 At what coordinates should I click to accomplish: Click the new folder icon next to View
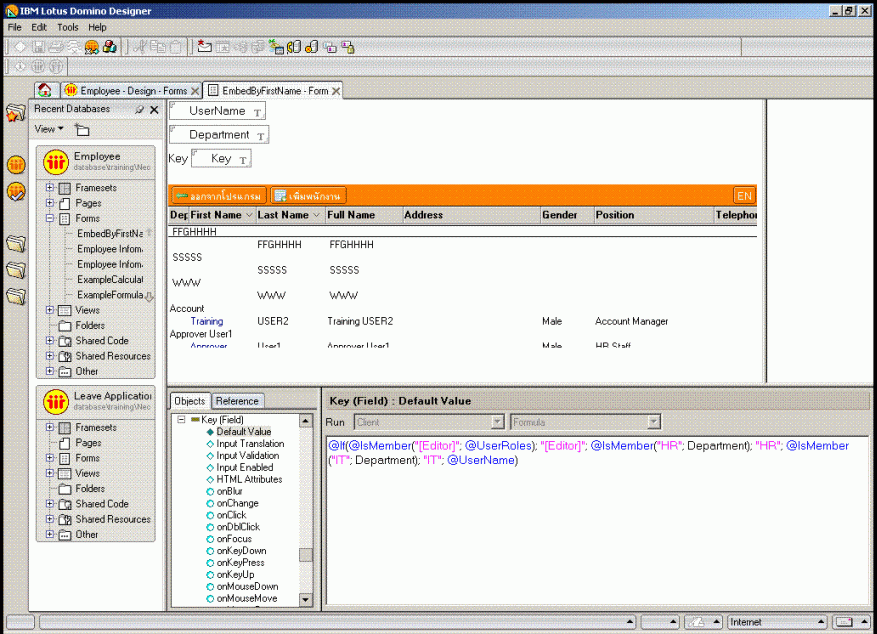(x=82, y=130)
